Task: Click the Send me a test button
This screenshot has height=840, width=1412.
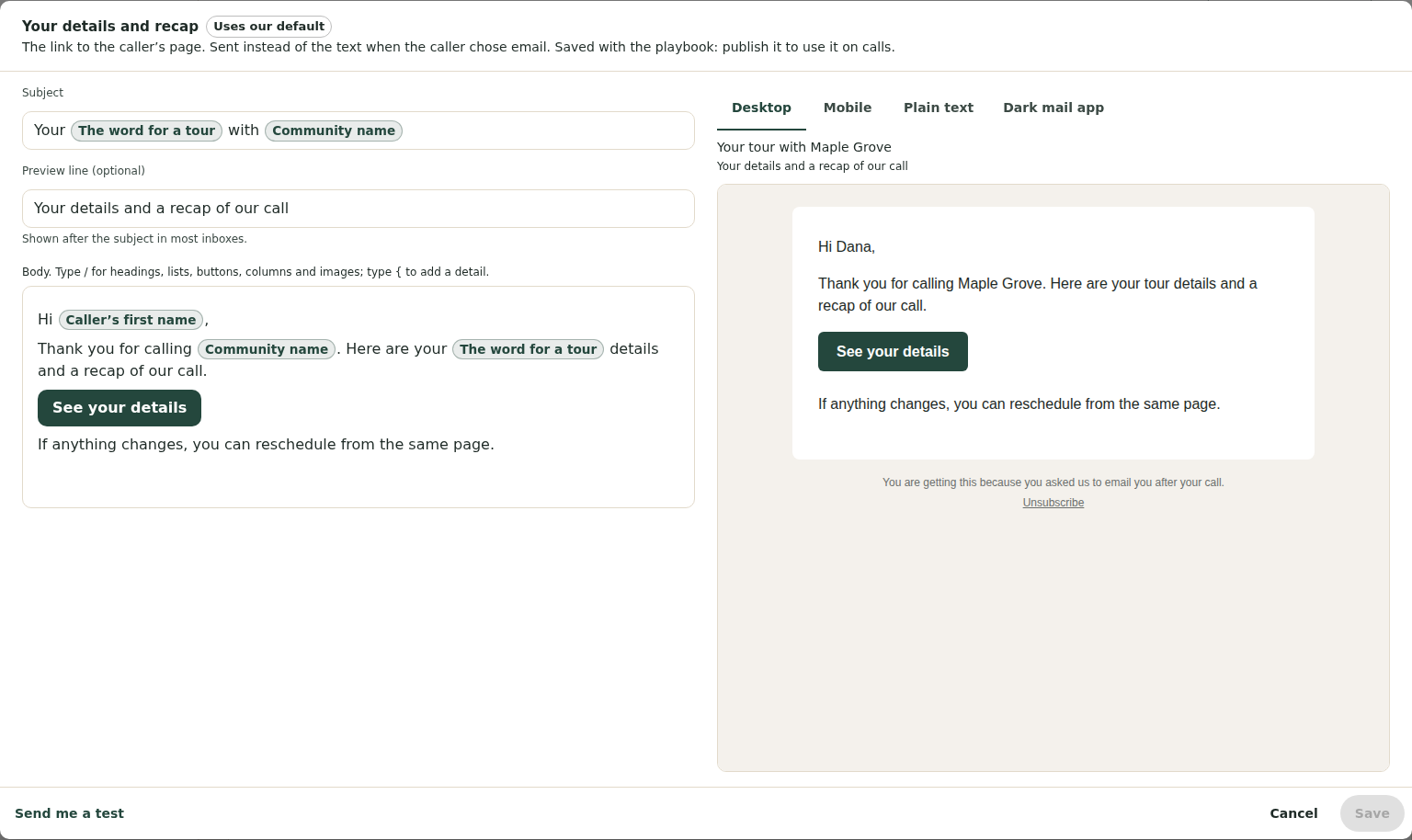Action: 69,813
